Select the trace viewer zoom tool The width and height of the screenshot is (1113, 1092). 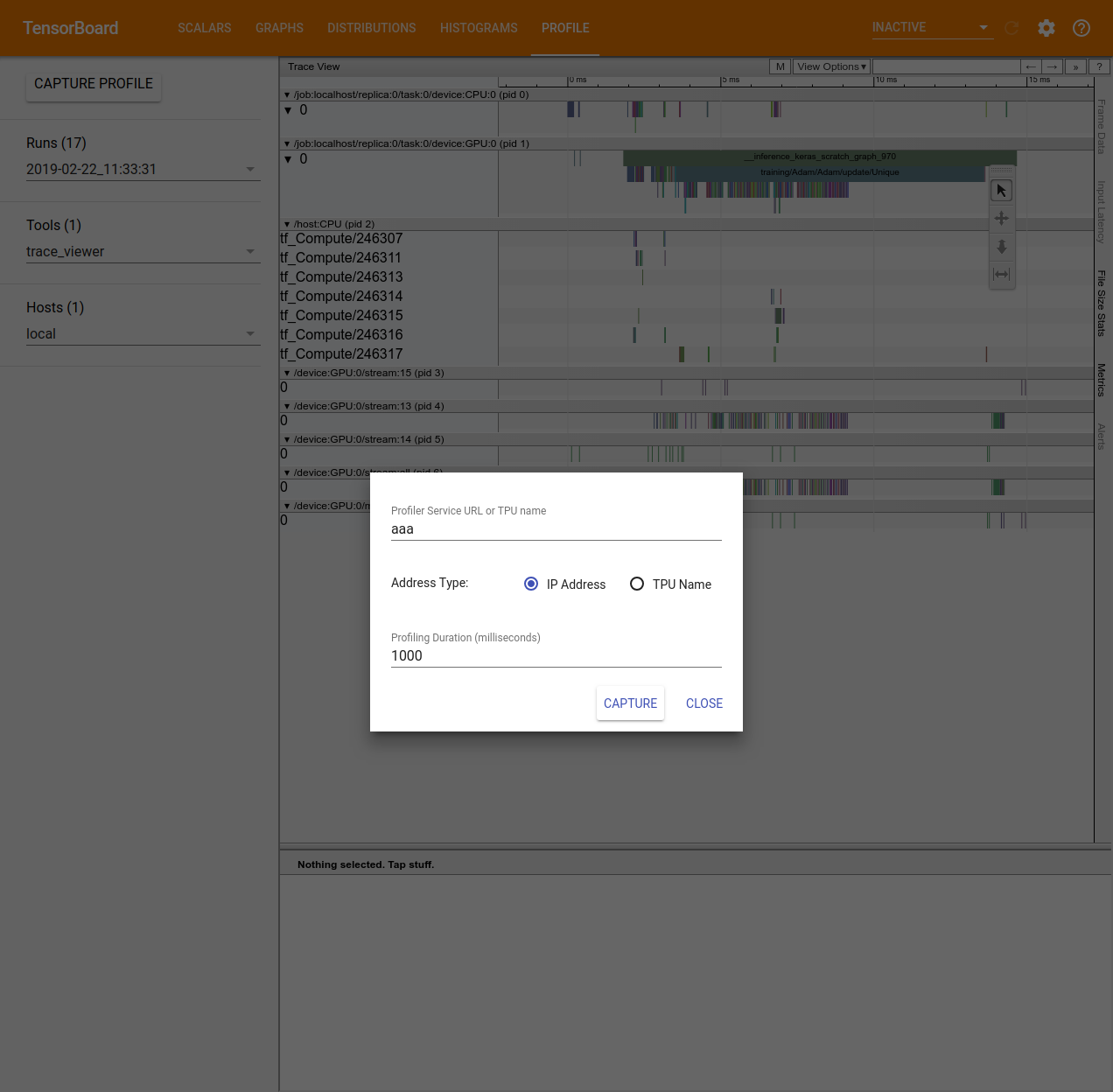point(1002,247)
